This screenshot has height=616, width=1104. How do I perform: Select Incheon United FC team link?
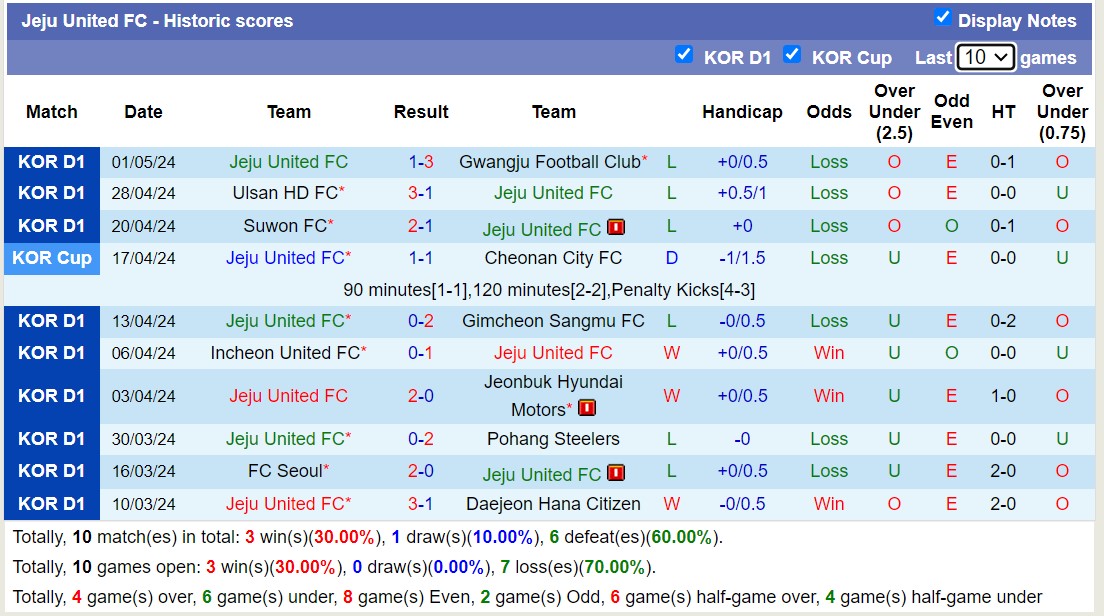(x=284, y=353)
